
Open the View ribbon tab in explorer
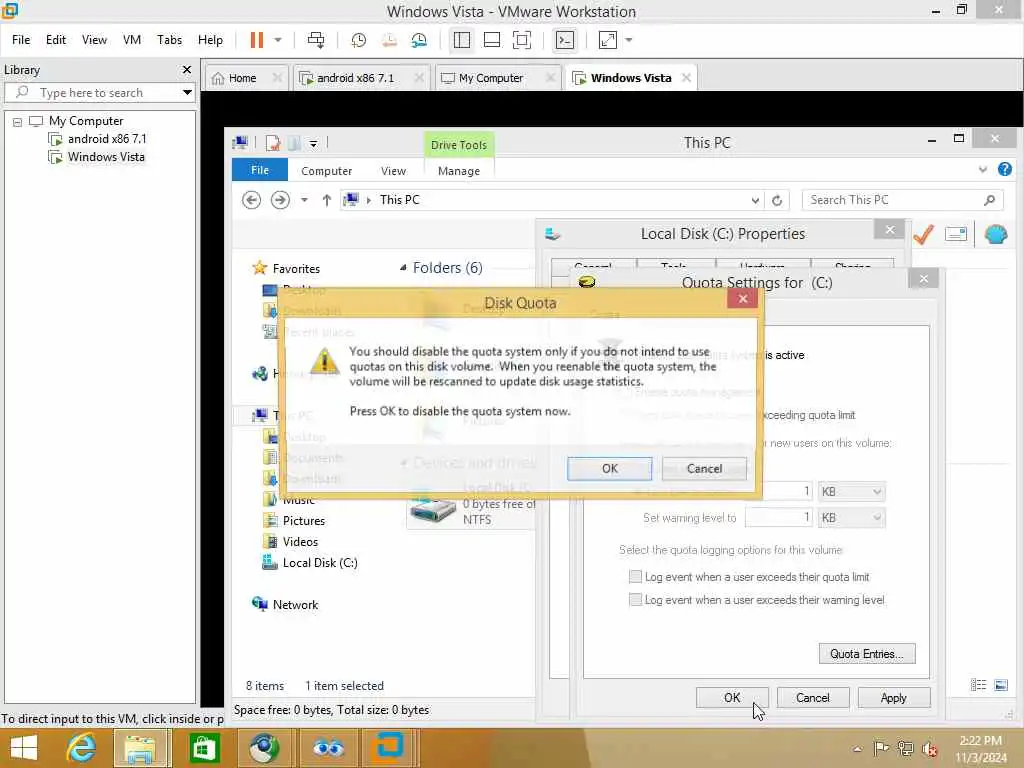[x=393, y=170]
